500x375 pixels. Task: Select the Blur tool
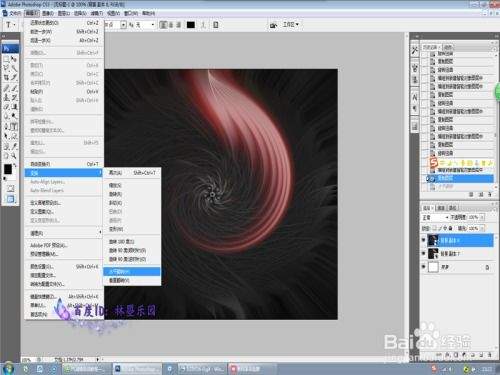click(6, 116)
